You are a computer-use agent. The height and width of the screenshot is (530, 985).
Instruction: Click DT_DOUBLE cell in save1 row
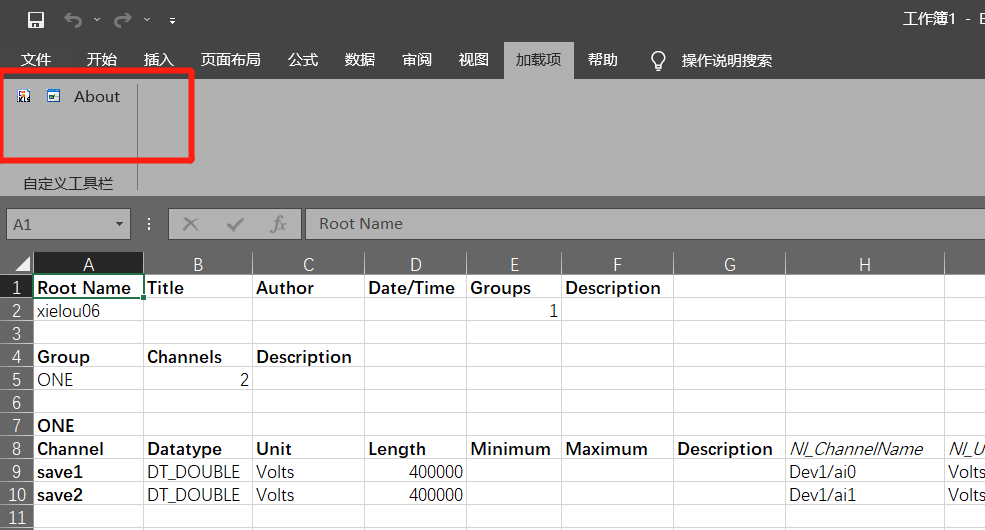pyautogui.click(x=198, y=472)
